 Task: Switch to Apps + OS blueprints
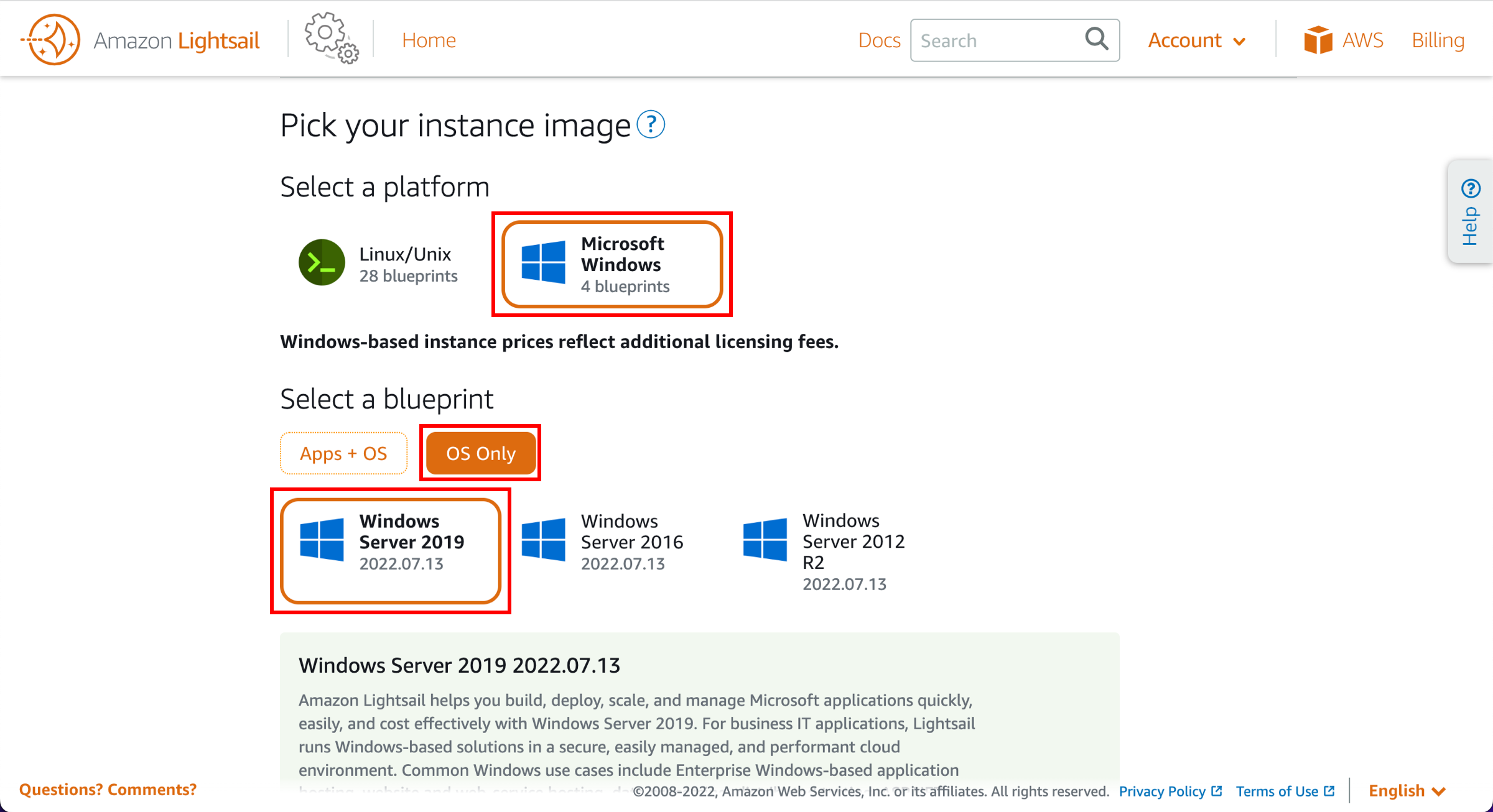343,453
